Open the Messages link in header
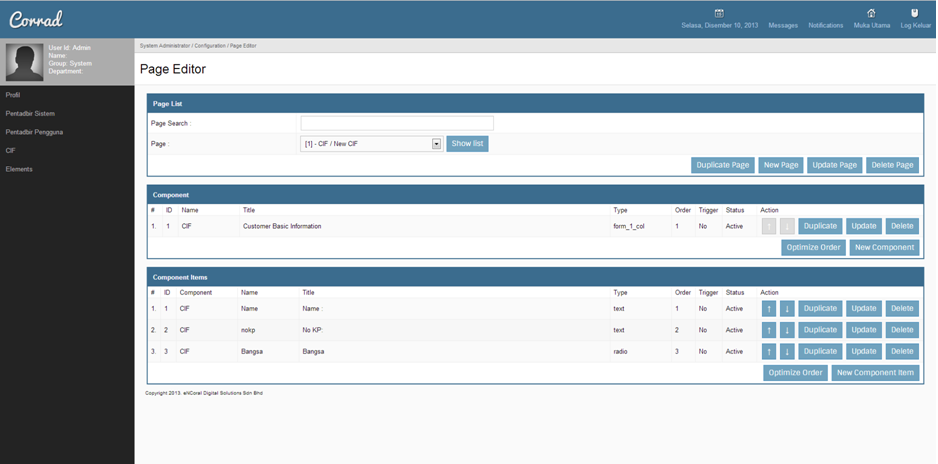The height and width of the screenshot is (464, 938). [x=783, y=25]
